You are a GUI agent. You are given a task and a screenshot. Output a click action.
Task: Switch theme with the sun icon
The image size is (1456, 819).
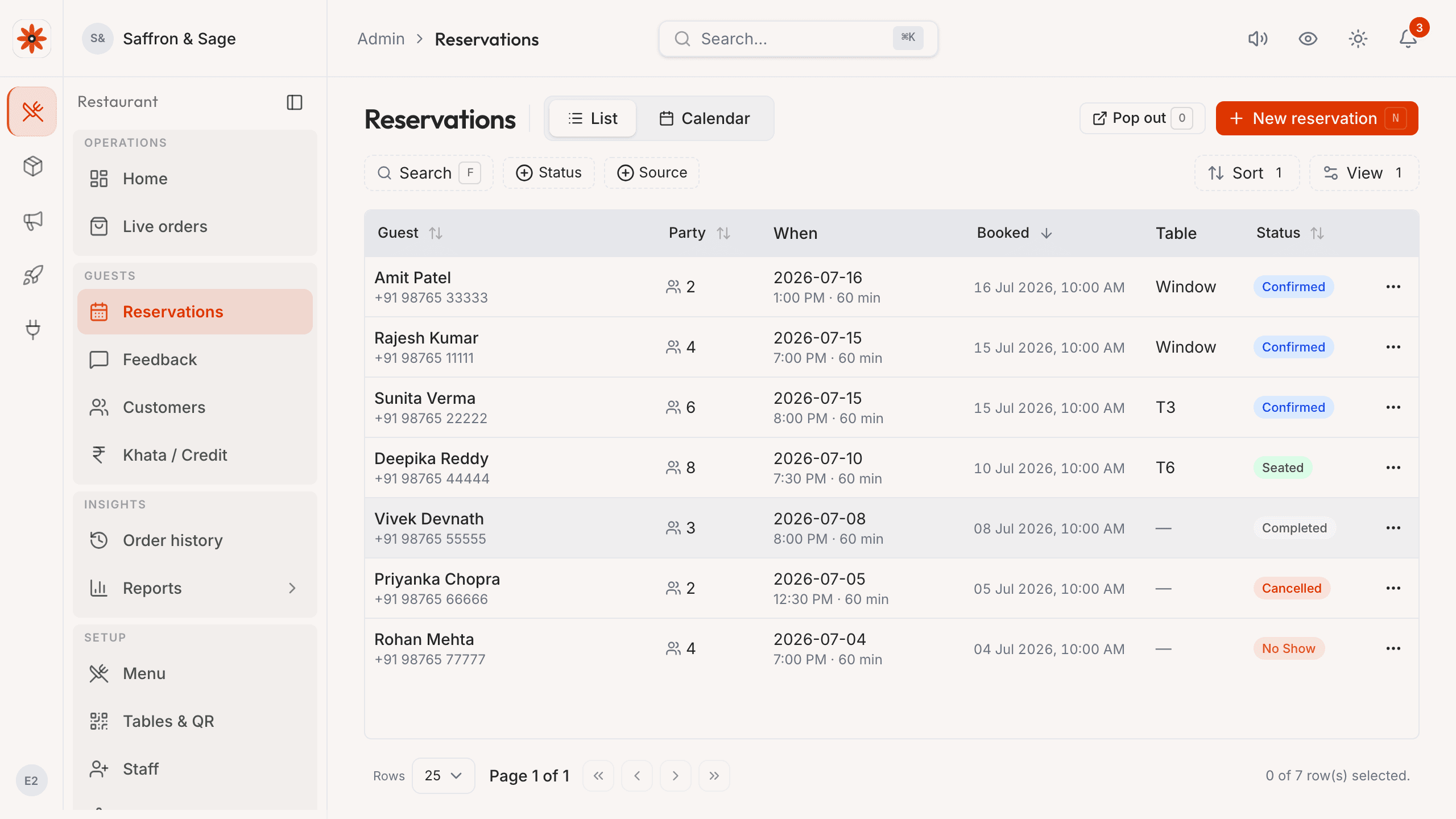(1358, 39)
